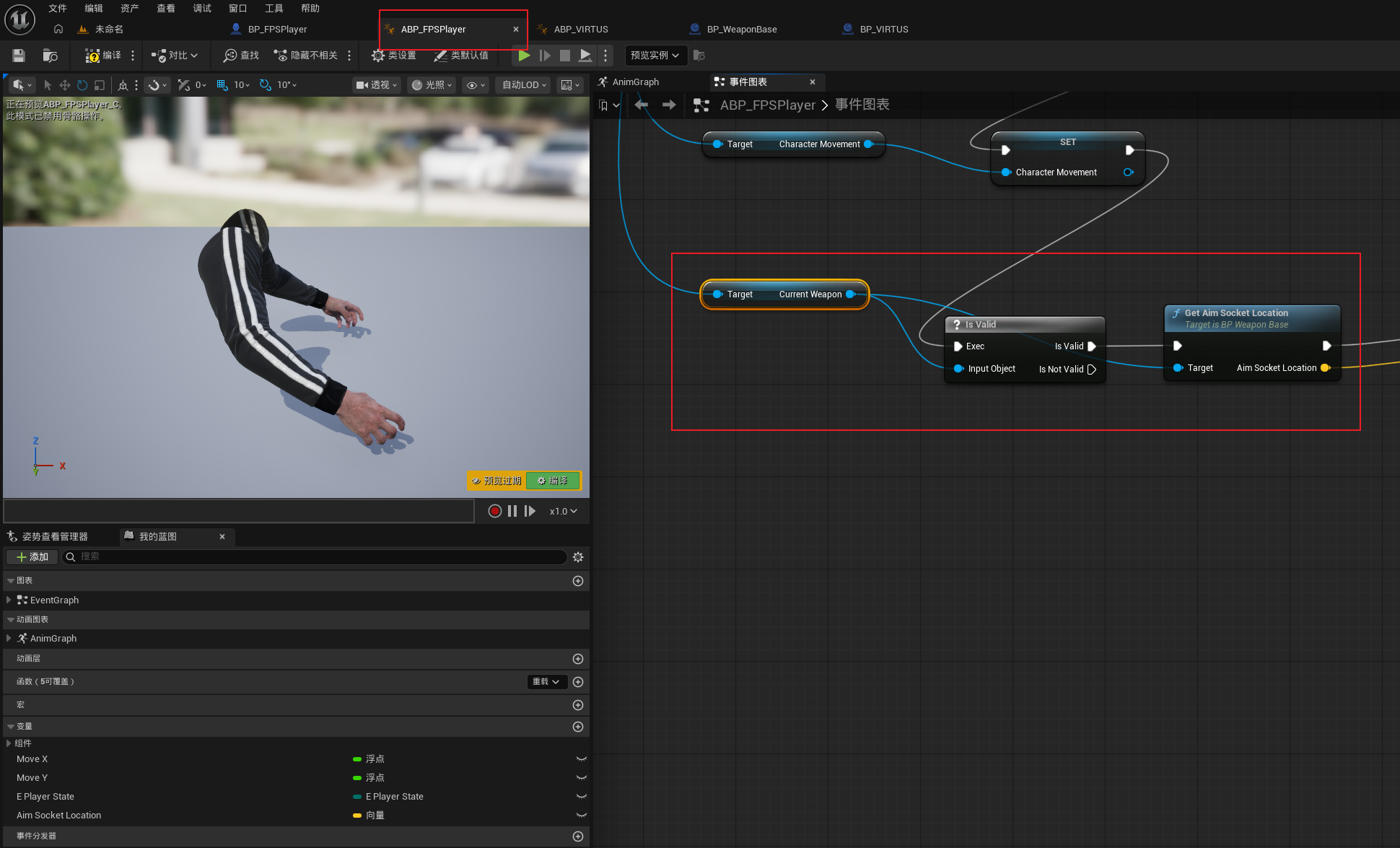The width and height of the screenshot is (1400, 848).
Task: Select the Scale tool in viewport
Action: (100, 85)
